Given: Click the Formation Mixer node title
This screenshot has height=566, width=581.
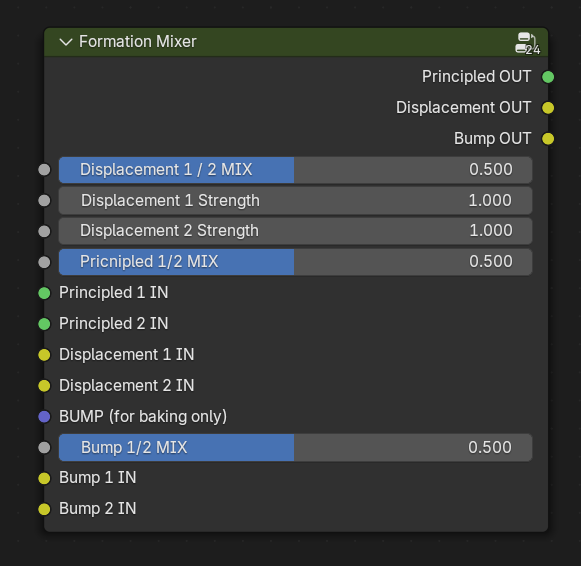Looking at the screenshot, I should coord(137,41).
